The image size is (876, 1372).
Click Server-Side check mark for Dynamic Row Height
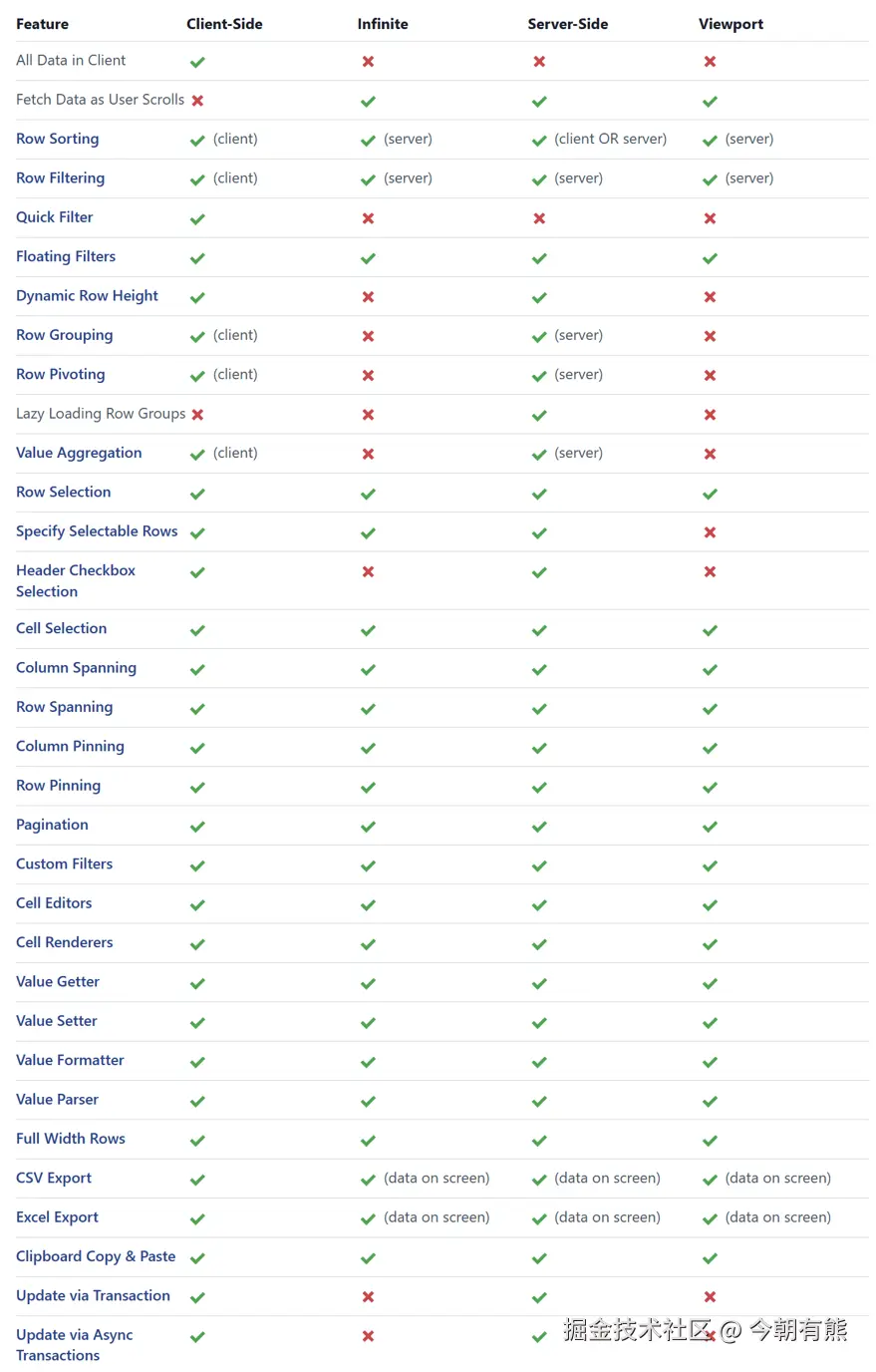point(539,297)
